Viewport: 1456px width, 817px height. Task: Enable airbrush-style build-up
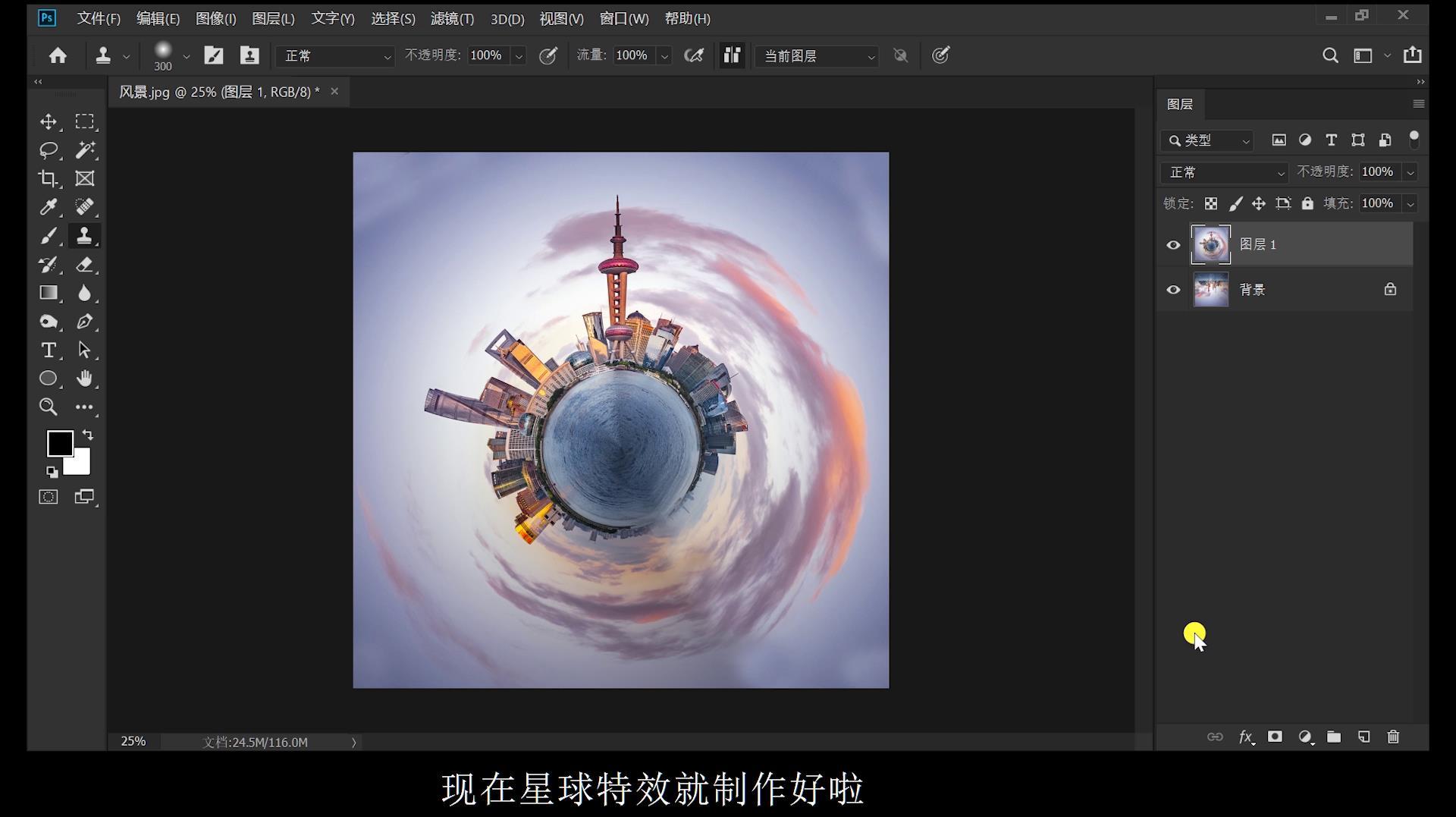point(694,55)
